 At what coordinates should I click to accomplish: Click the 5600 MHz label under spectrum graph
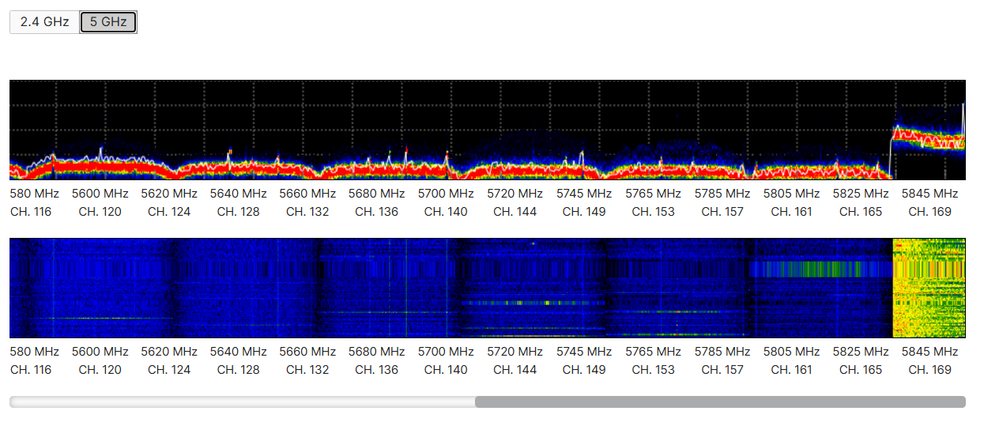[100, 194]
